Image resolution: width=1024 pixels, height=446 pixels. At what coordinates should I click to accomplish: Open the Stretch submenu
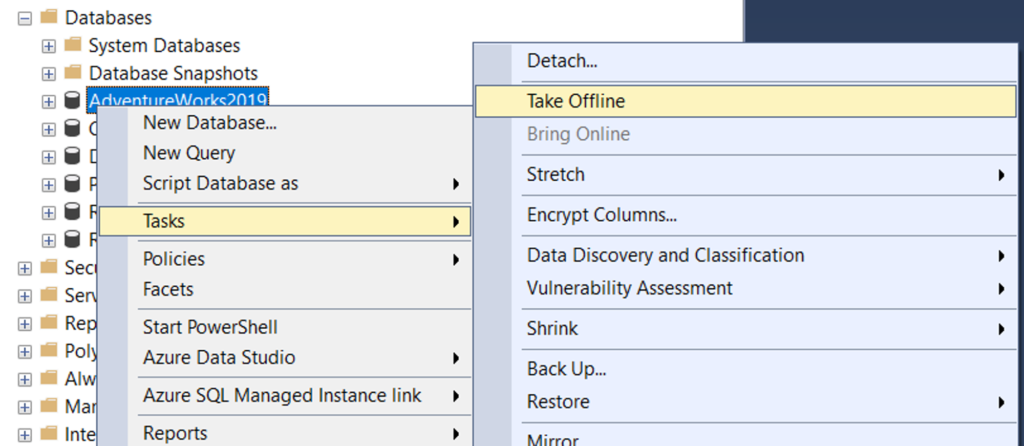745,175
